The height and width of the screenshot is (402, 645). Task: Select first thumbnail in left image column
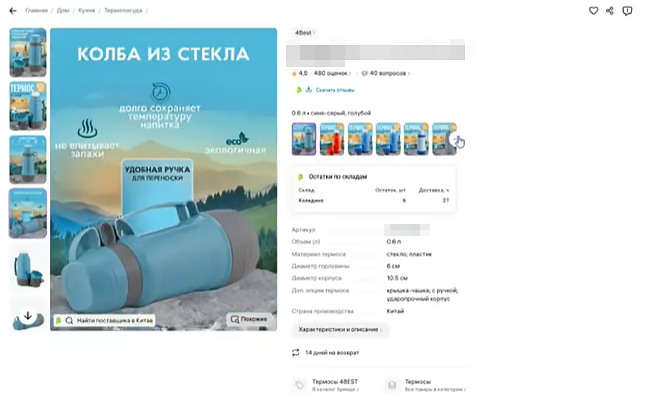(28, 52)
